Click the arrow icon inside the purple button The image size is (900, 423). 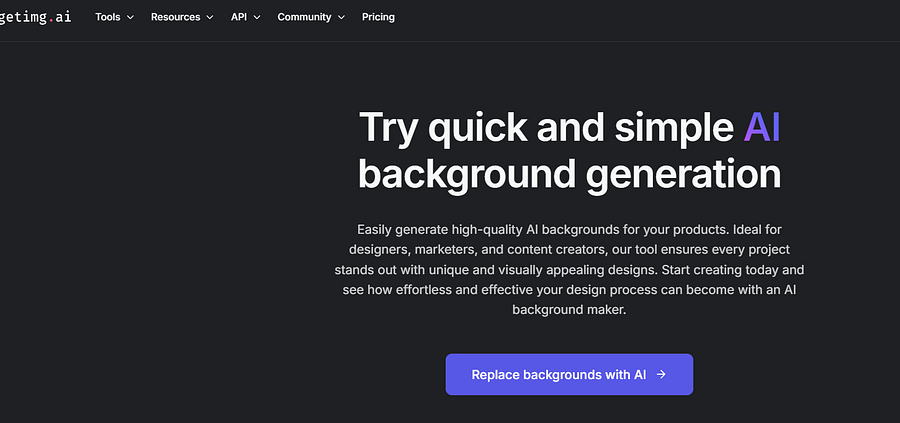coord(661,374)
